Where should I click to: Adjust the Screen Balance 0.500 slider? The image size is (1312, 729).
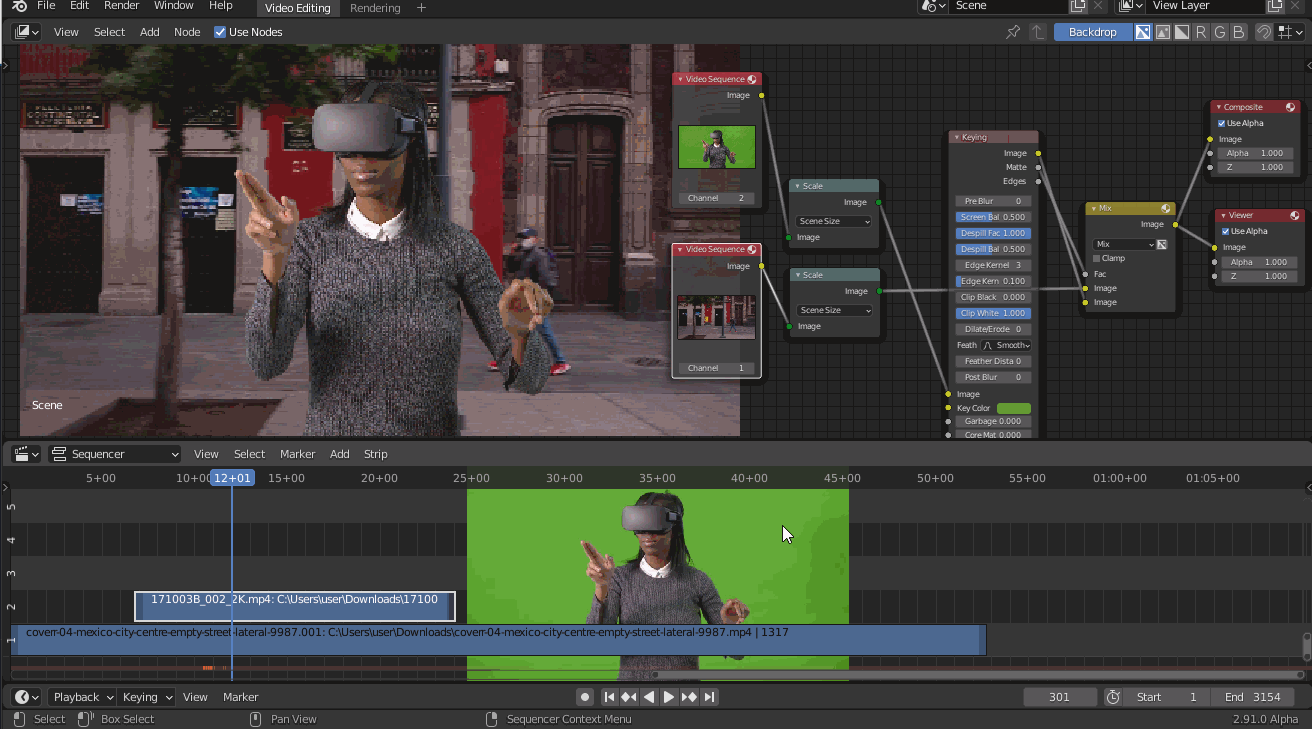click(x=993, y=217)
